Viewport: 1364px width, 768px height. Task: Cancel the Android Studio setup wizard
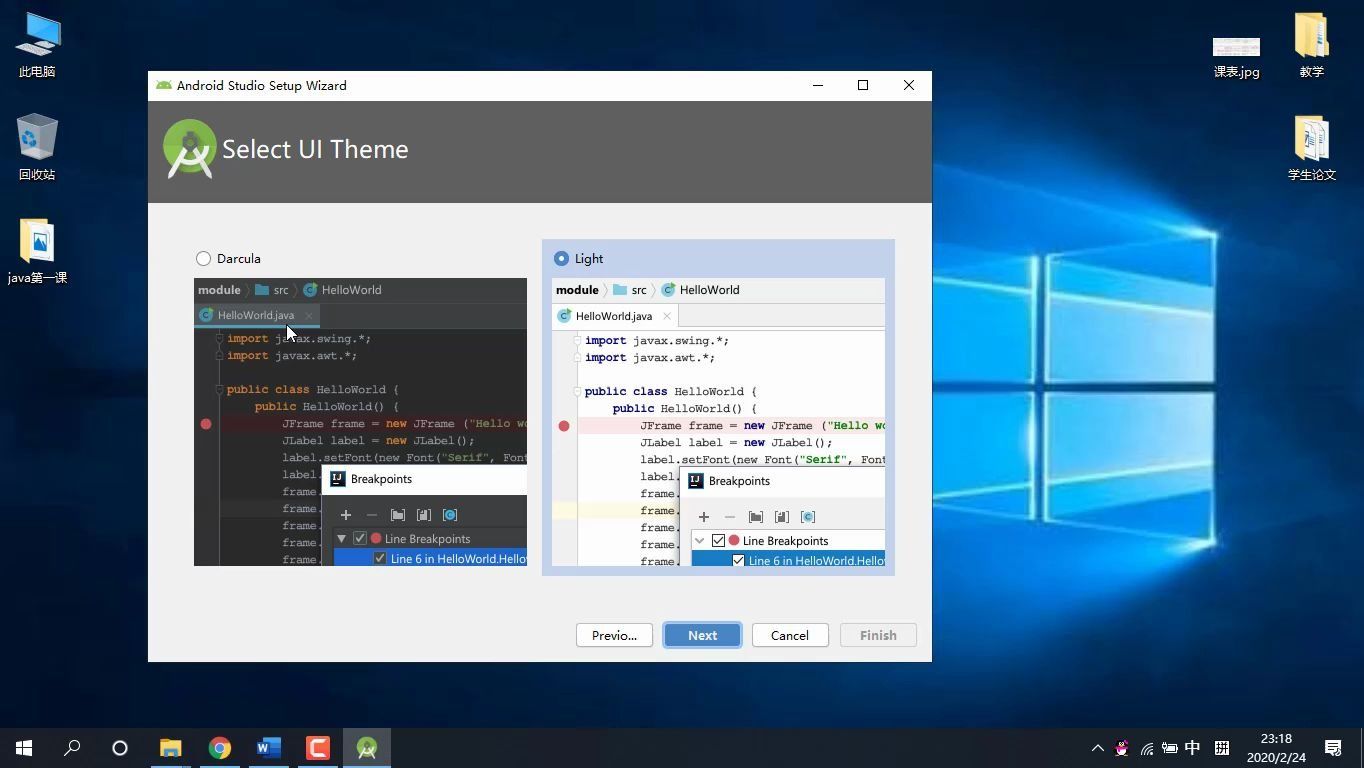pyautogui.click(x=789, y=635)
